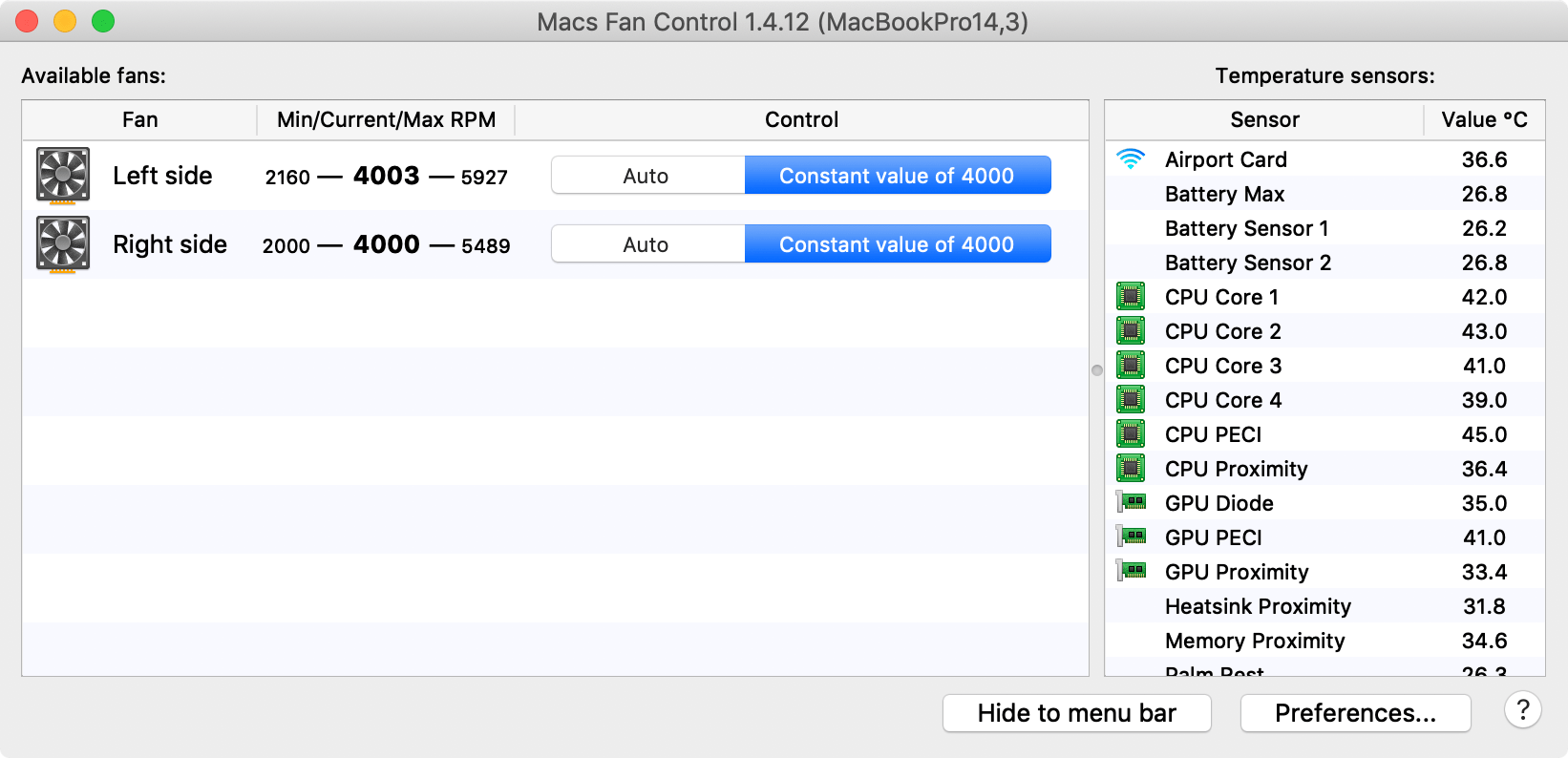Select the Right side fan name
The image size is (1568, 758).
point(170,244)
